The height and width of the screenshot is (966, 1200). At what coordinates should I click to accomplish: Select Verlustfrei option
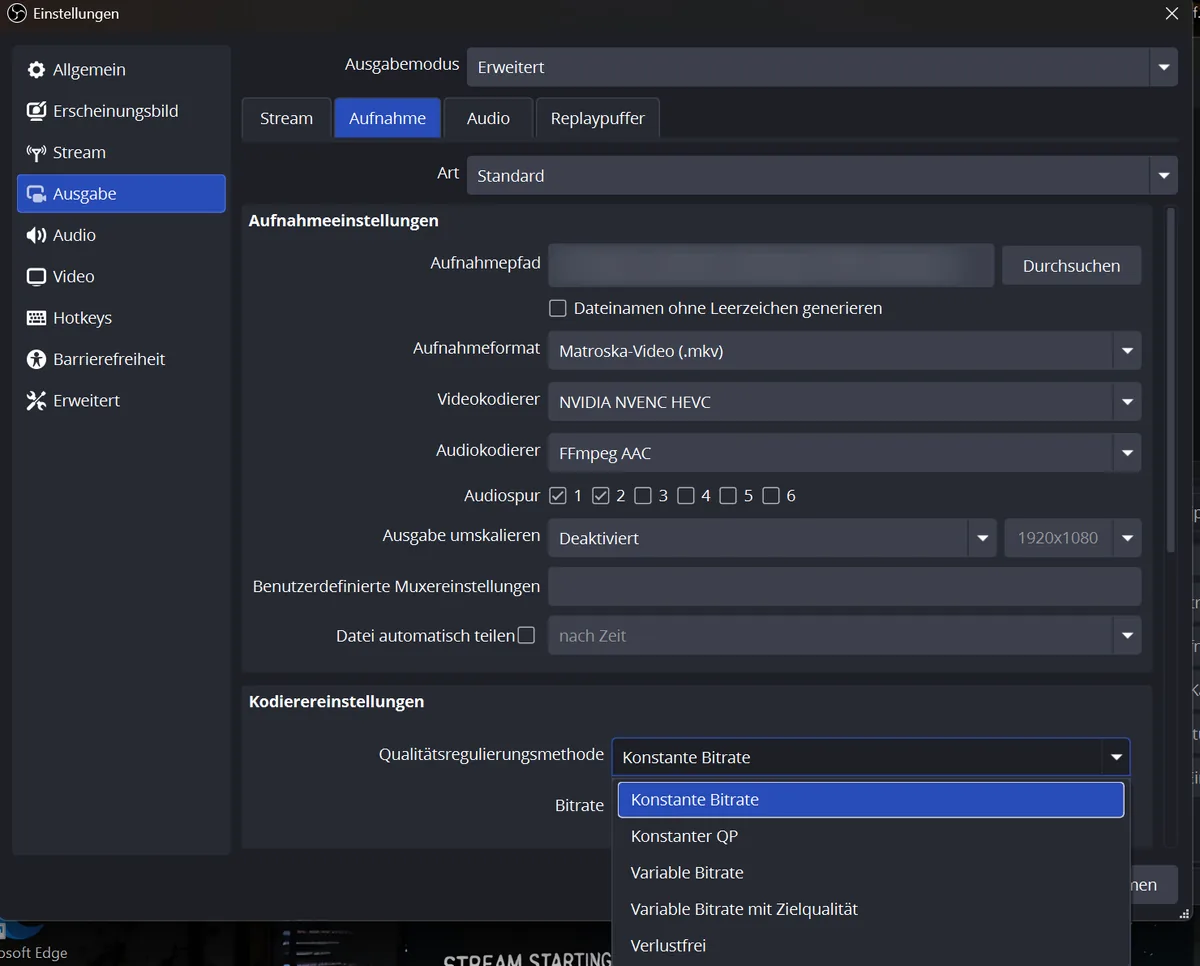coord(871,946)
